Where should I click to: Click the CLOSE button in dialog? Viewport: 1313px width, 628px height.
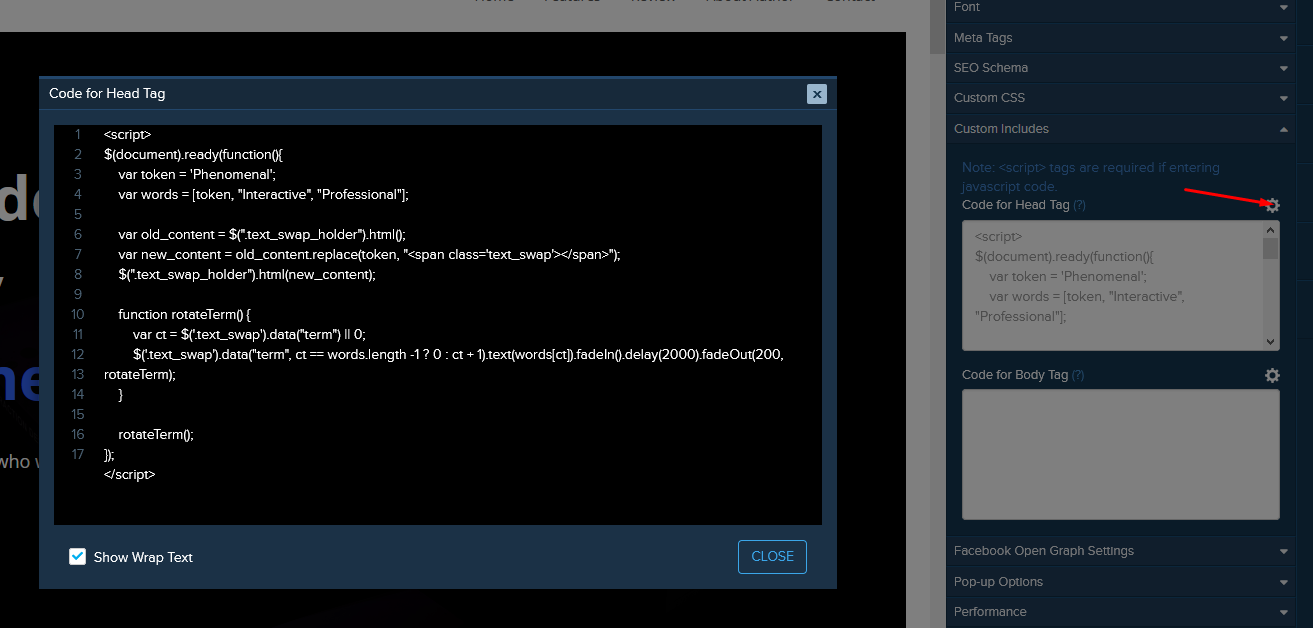click(772, 557)
